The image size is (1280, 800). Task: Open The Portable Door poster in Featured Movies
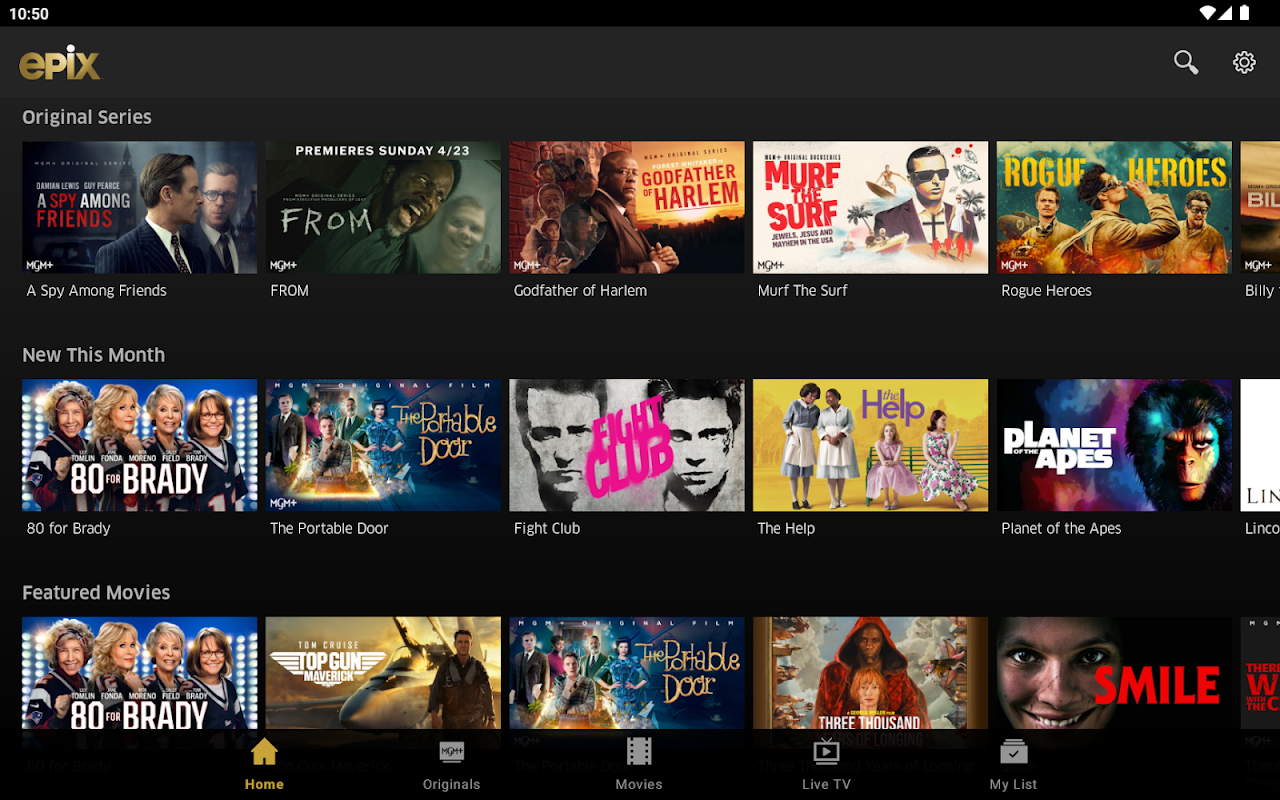627,673
